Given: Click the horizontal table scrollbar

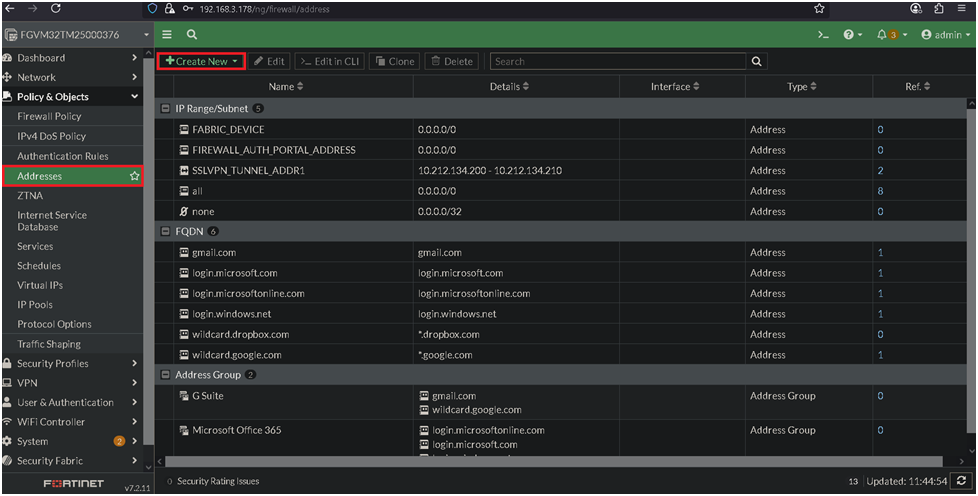Looking at the screenshot, I should point(554,461).
